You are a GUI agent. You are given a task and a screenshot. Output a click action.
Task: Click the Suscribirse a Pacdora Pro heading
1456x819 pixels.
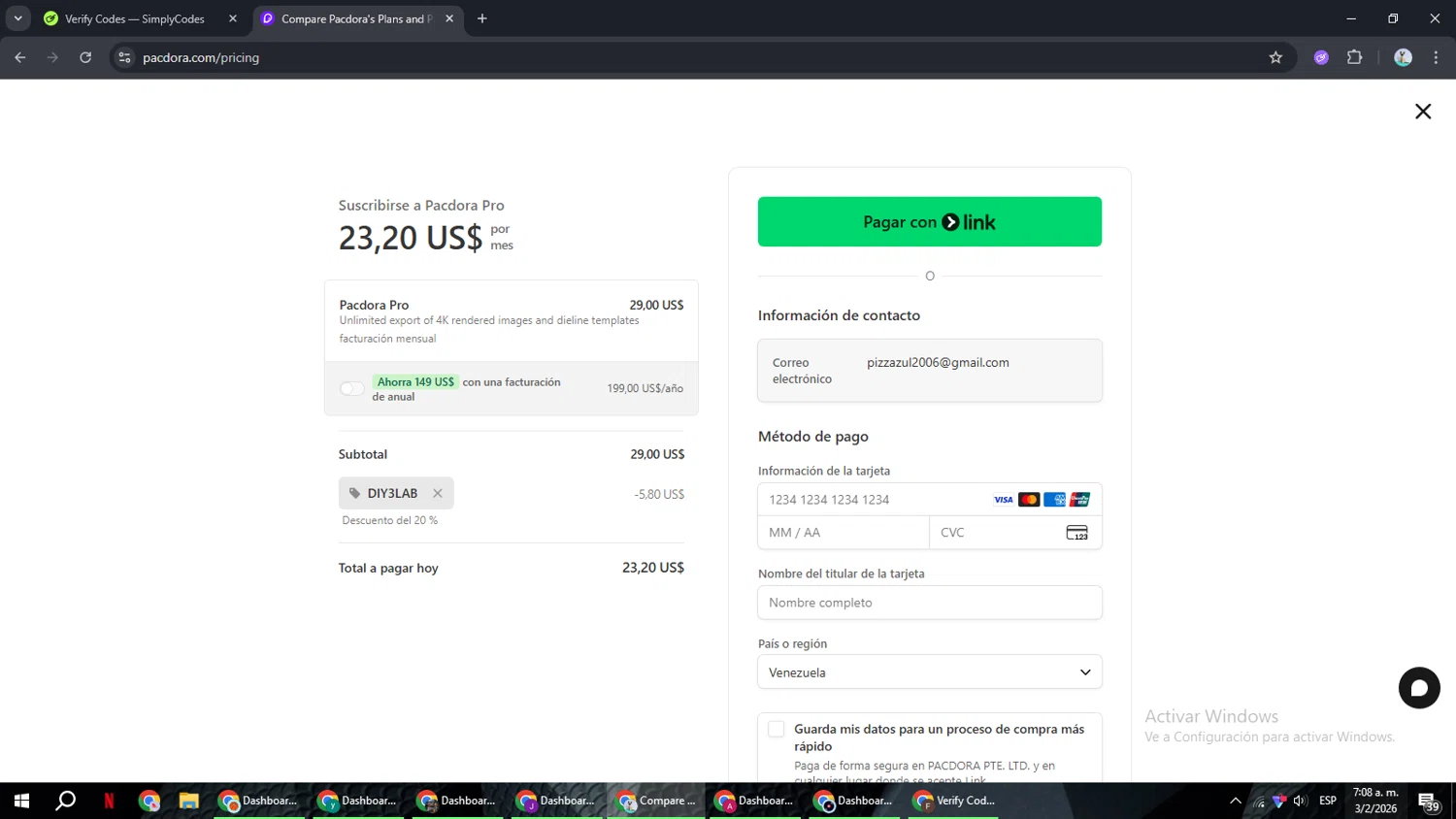(x=421, y=206)
